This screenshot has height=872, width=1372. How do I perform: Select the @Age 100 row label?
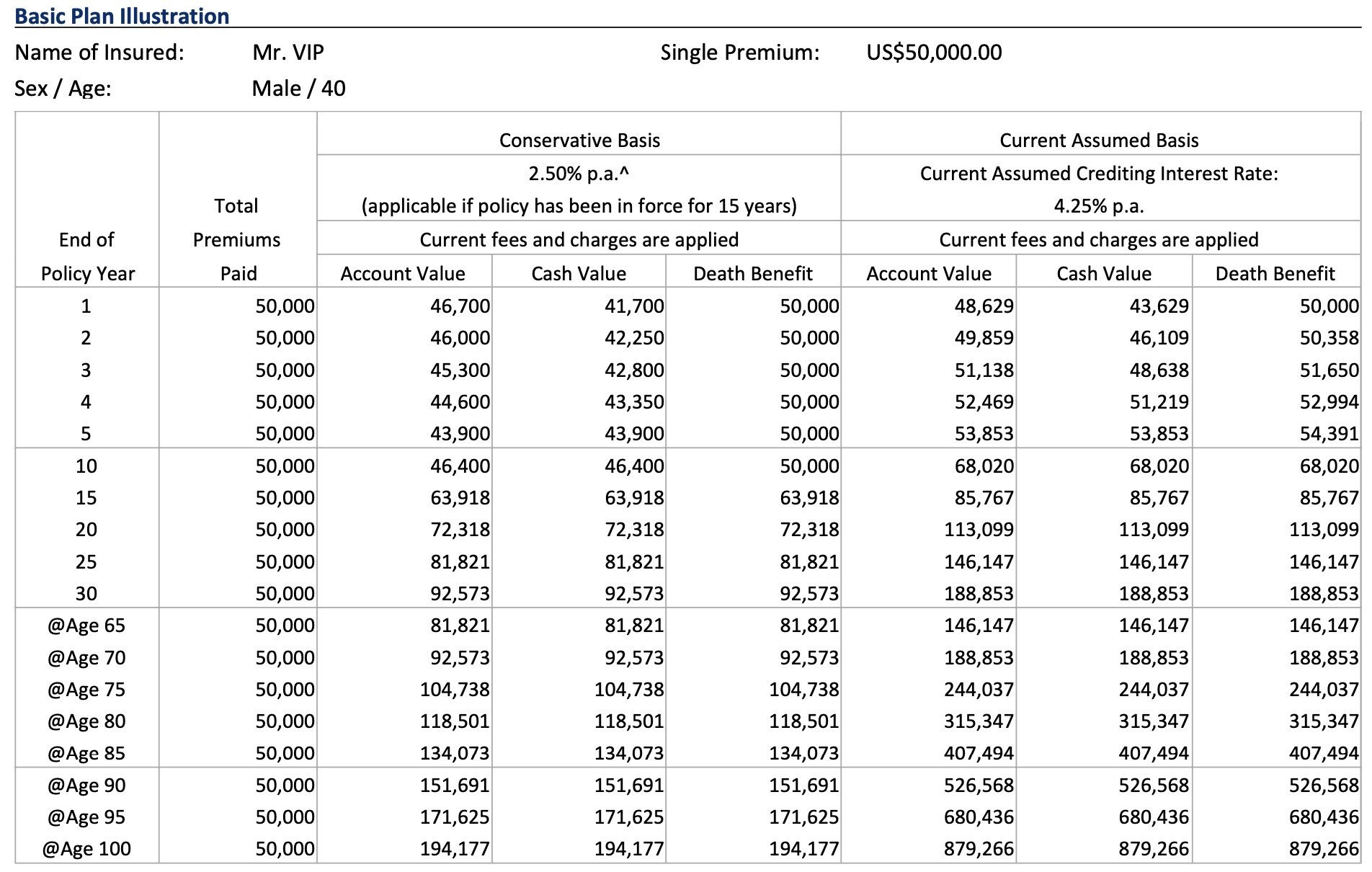pos(86,848)
